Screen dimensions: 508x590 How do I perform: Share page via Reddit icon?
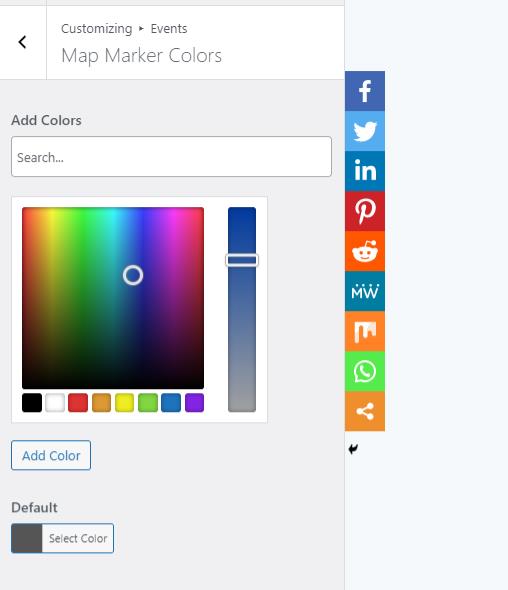365,251
